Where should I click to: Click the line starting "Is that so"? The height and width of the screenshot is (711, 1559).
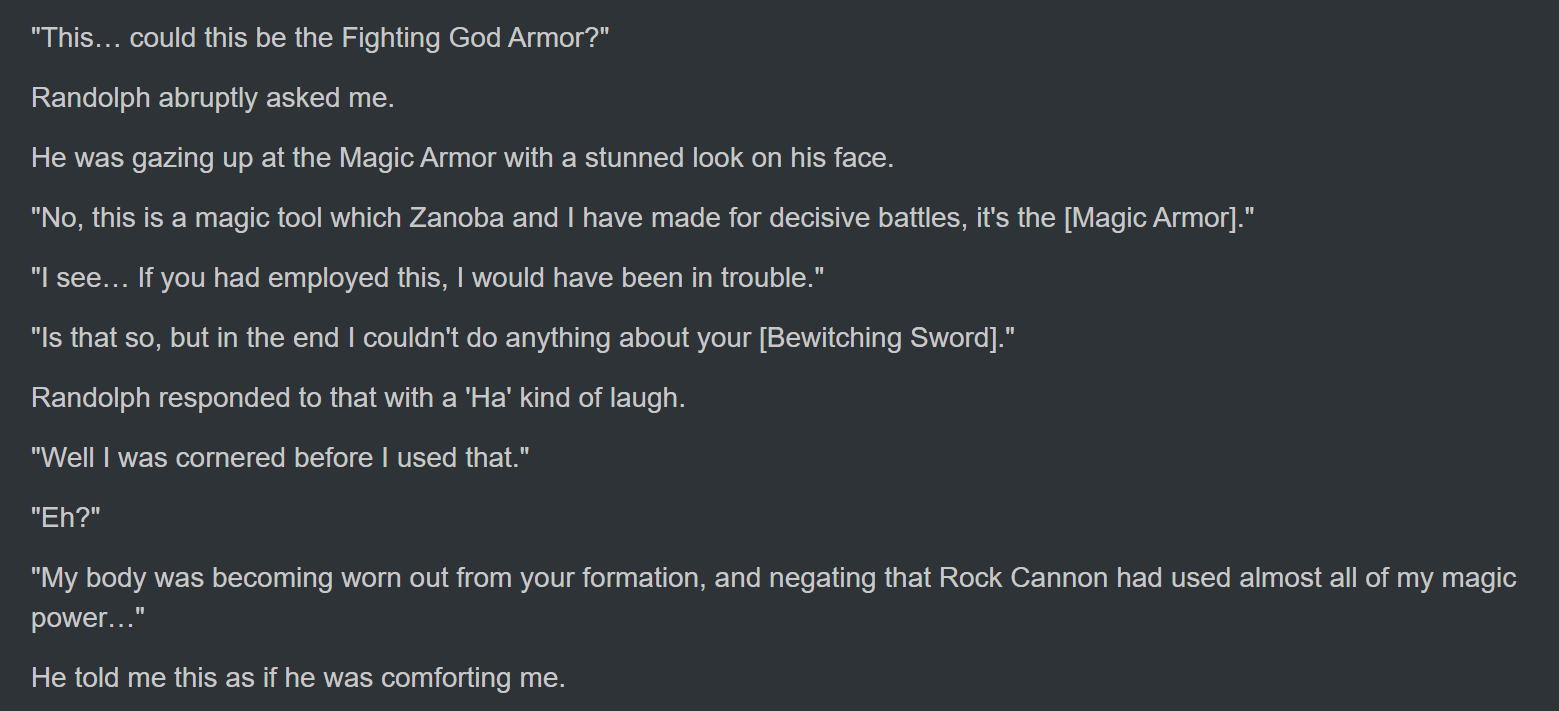click(523, 338)
